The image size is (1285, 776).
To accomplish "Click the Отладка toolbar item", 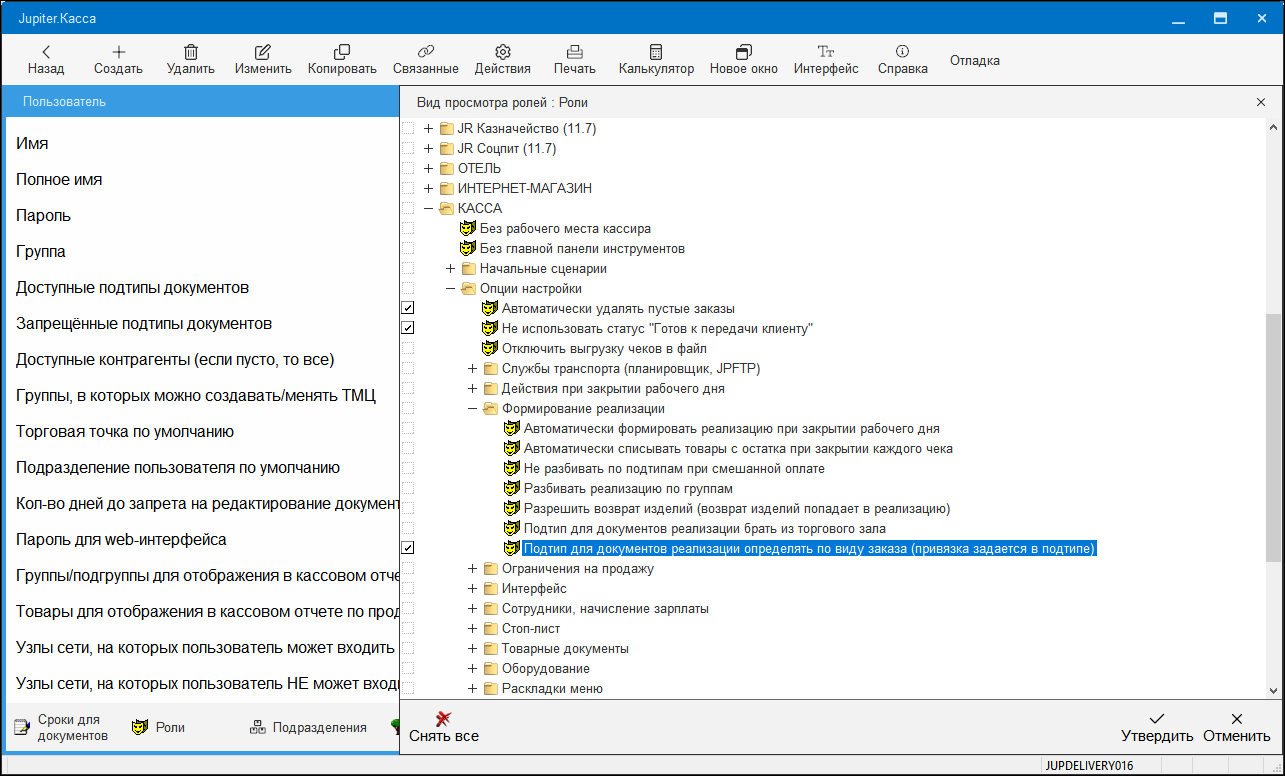I will pos(974,61).
